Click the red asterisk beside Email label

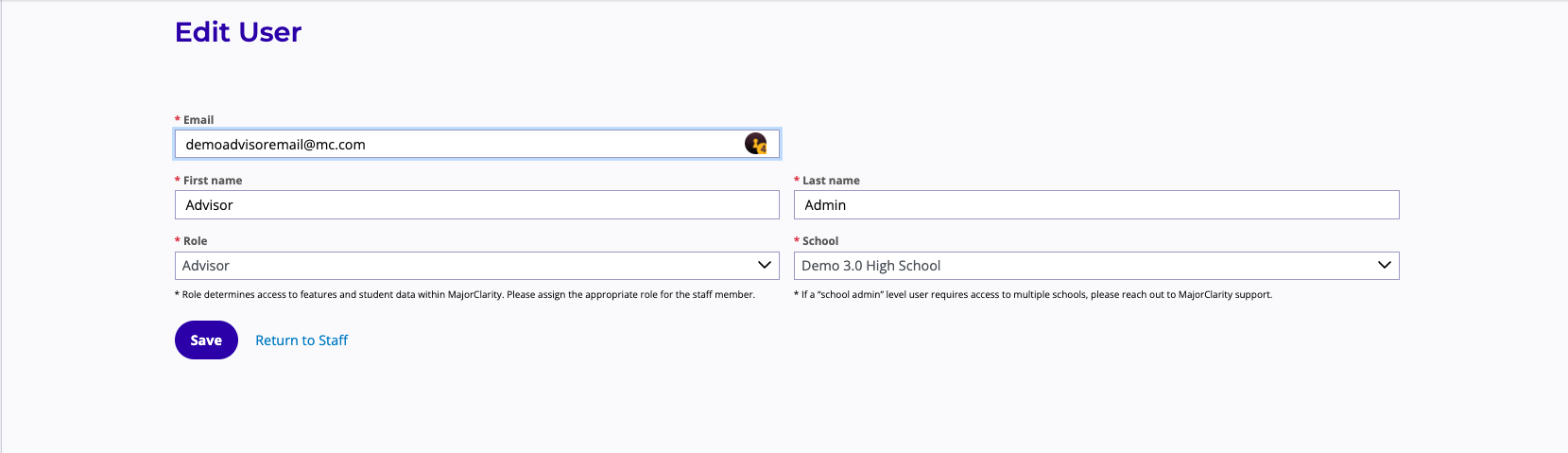tap(178, 120)
